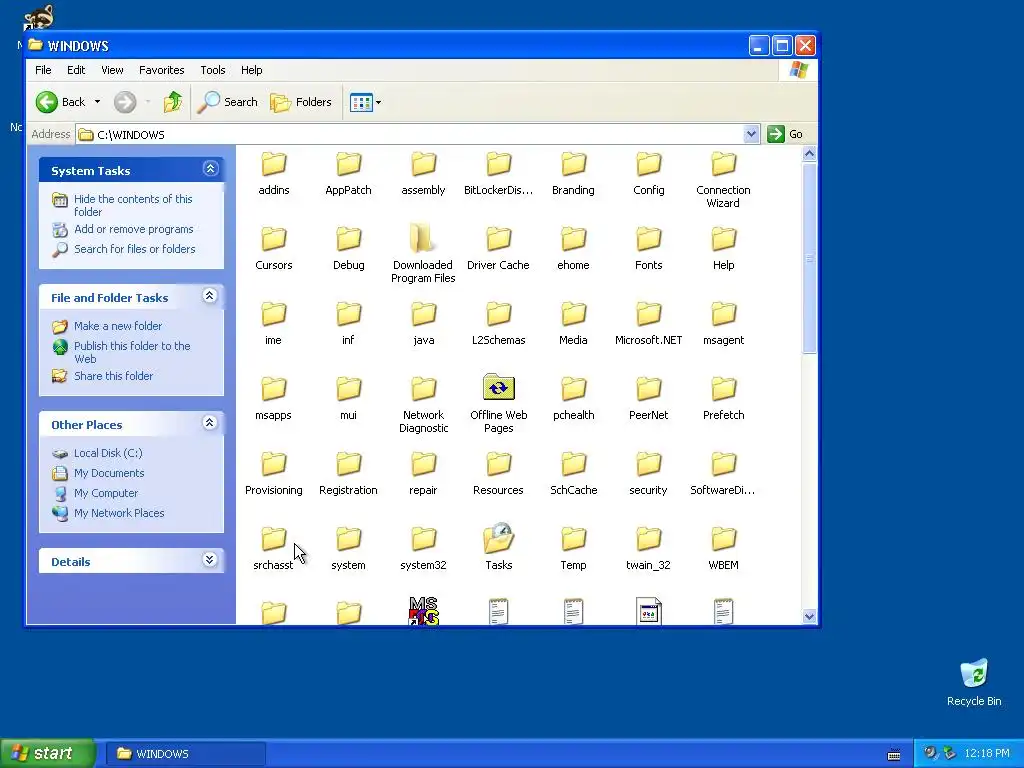Screen dimensions: 1024x768
Task: Select the system32 folder
Action: pos(423,549)
